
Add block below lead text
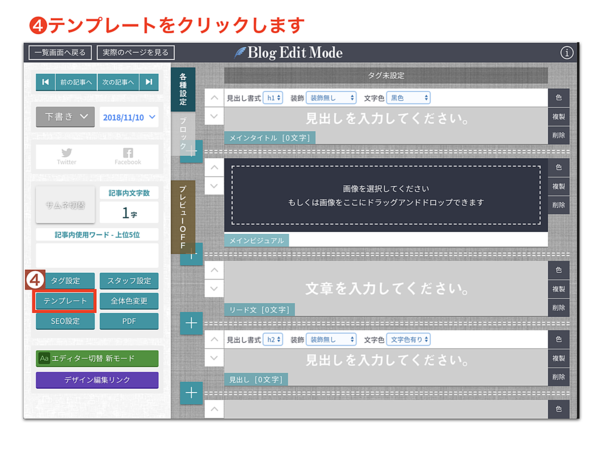(x=191, y=323)
